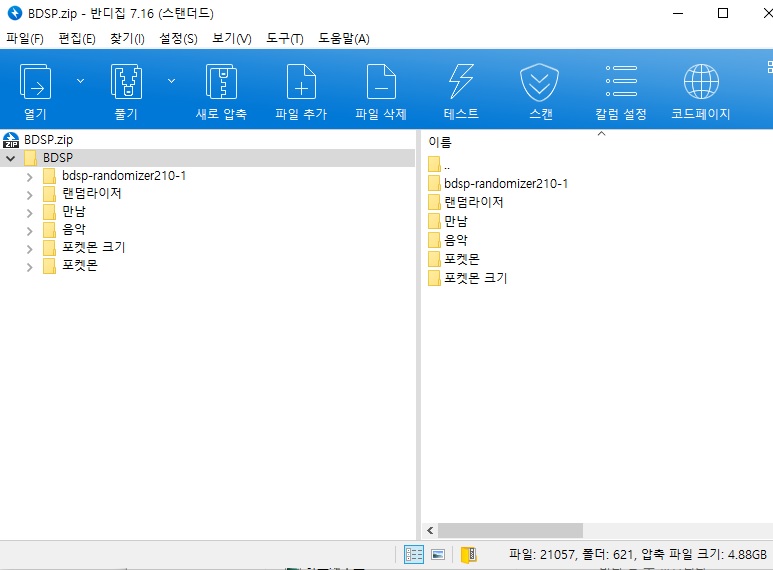Click the 파일 추가 (Add file) icon
The height and width of the screenshot is (570, 773).
coord(301,82)
